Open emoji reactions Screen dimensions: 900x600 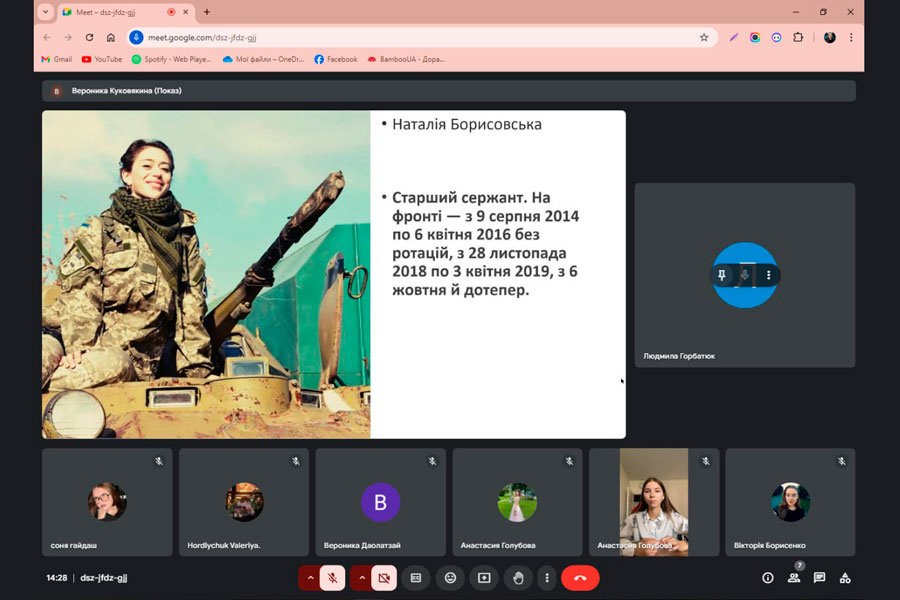pyautogui.click(x=451, y=578)
